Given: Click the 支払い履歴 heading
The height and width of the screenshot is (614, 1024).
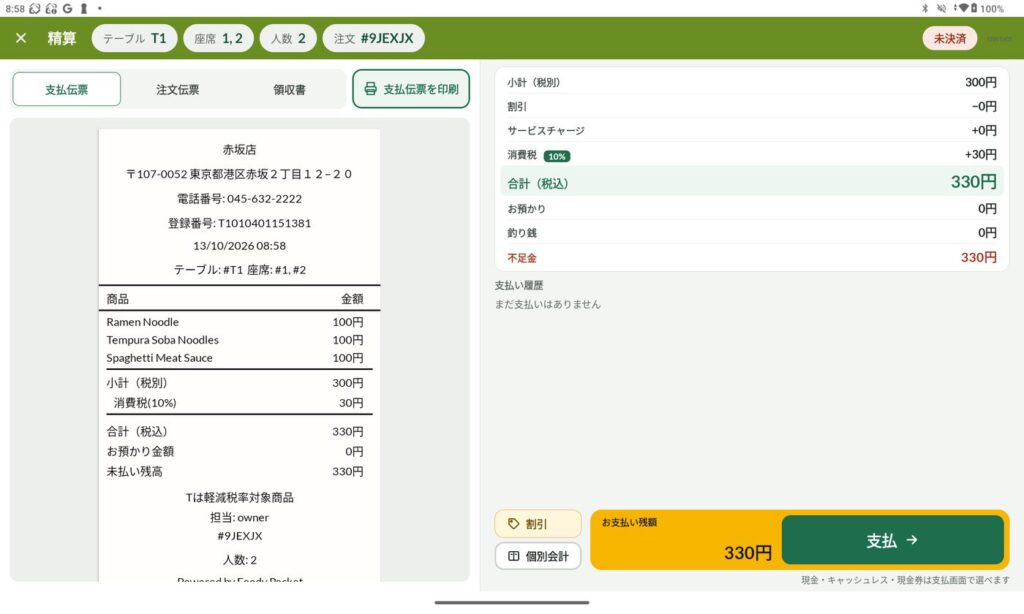Looking at the screenshot, I should (x=519, y=285).
